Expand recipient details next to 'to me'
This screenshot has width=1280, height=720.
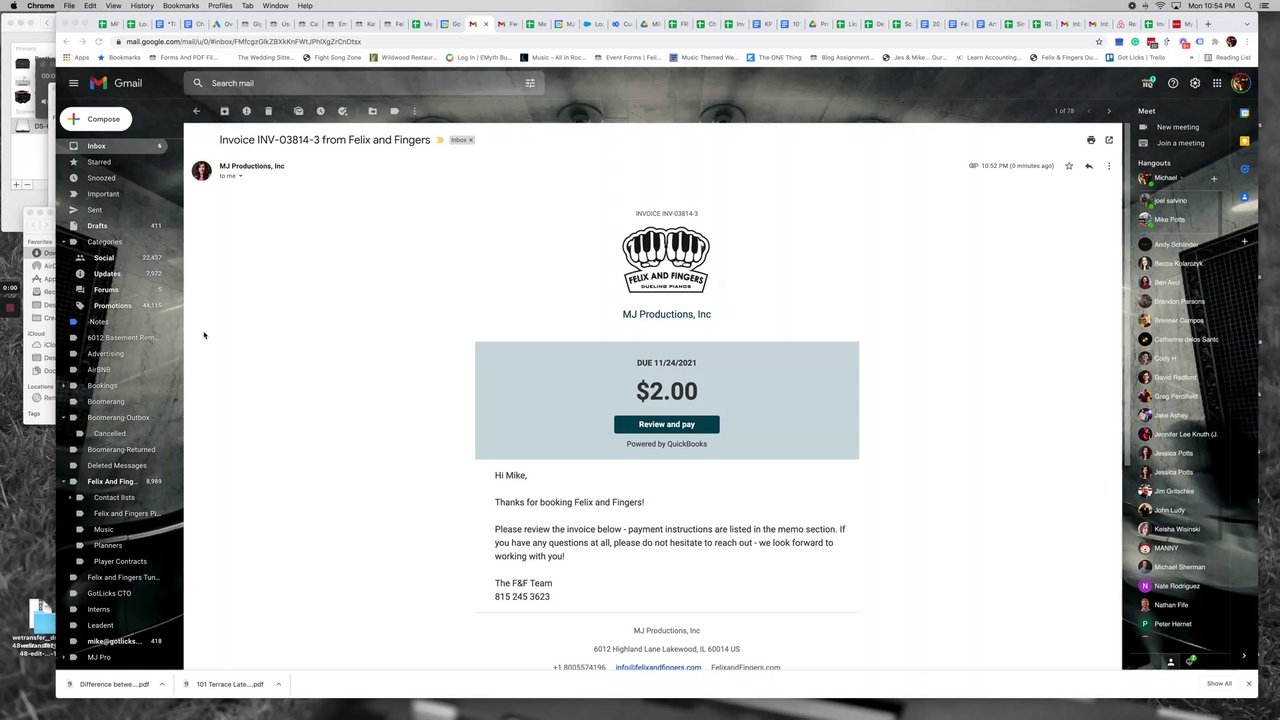click(x=240, y=176)
